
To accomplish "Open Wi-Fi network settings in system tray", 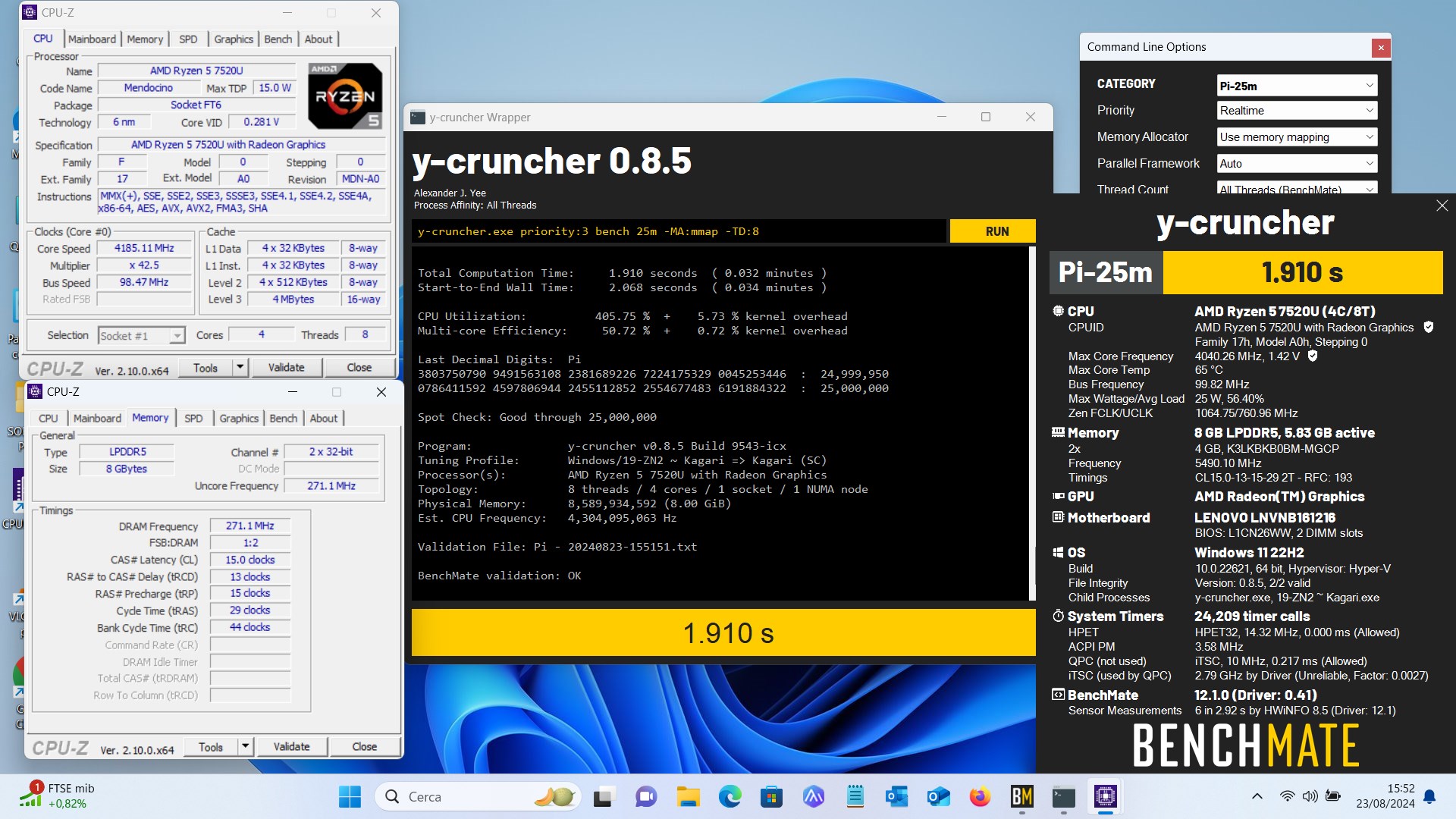I will 1287,796.
